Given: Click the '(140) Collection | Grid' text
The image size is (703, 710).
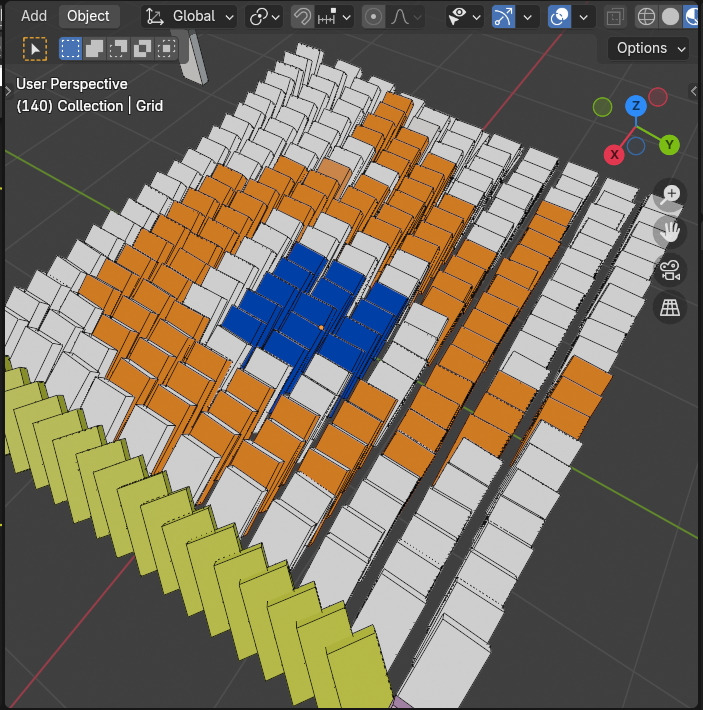Looking at the screenshot, I should pyautogui.click(x=90, y=106).
